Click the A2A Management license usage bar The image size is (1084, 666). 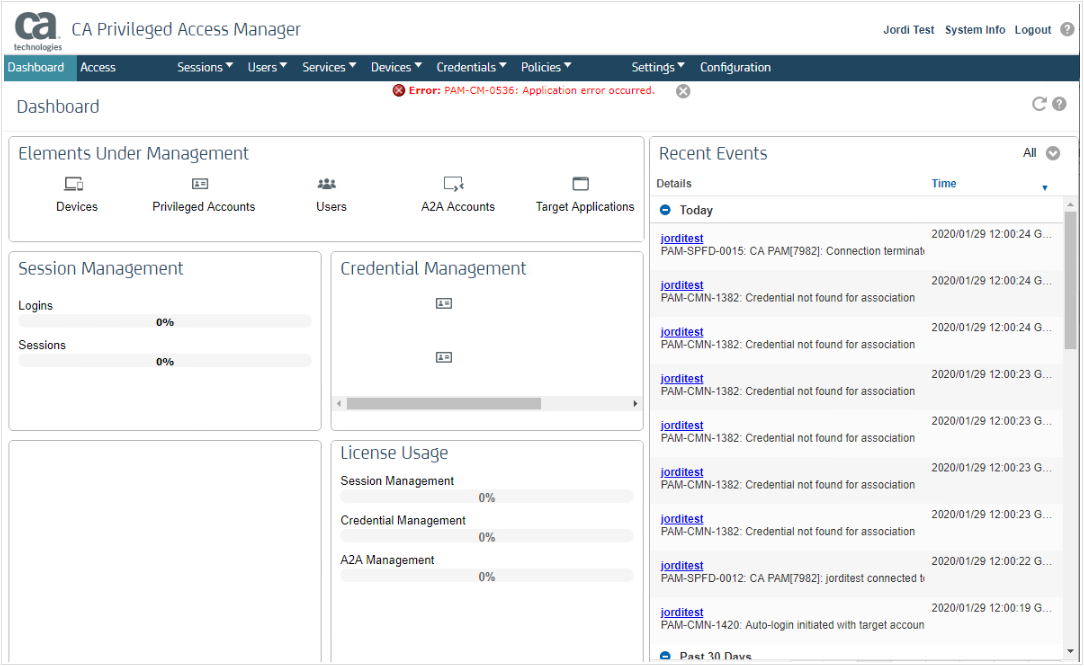tap(487, 576)
